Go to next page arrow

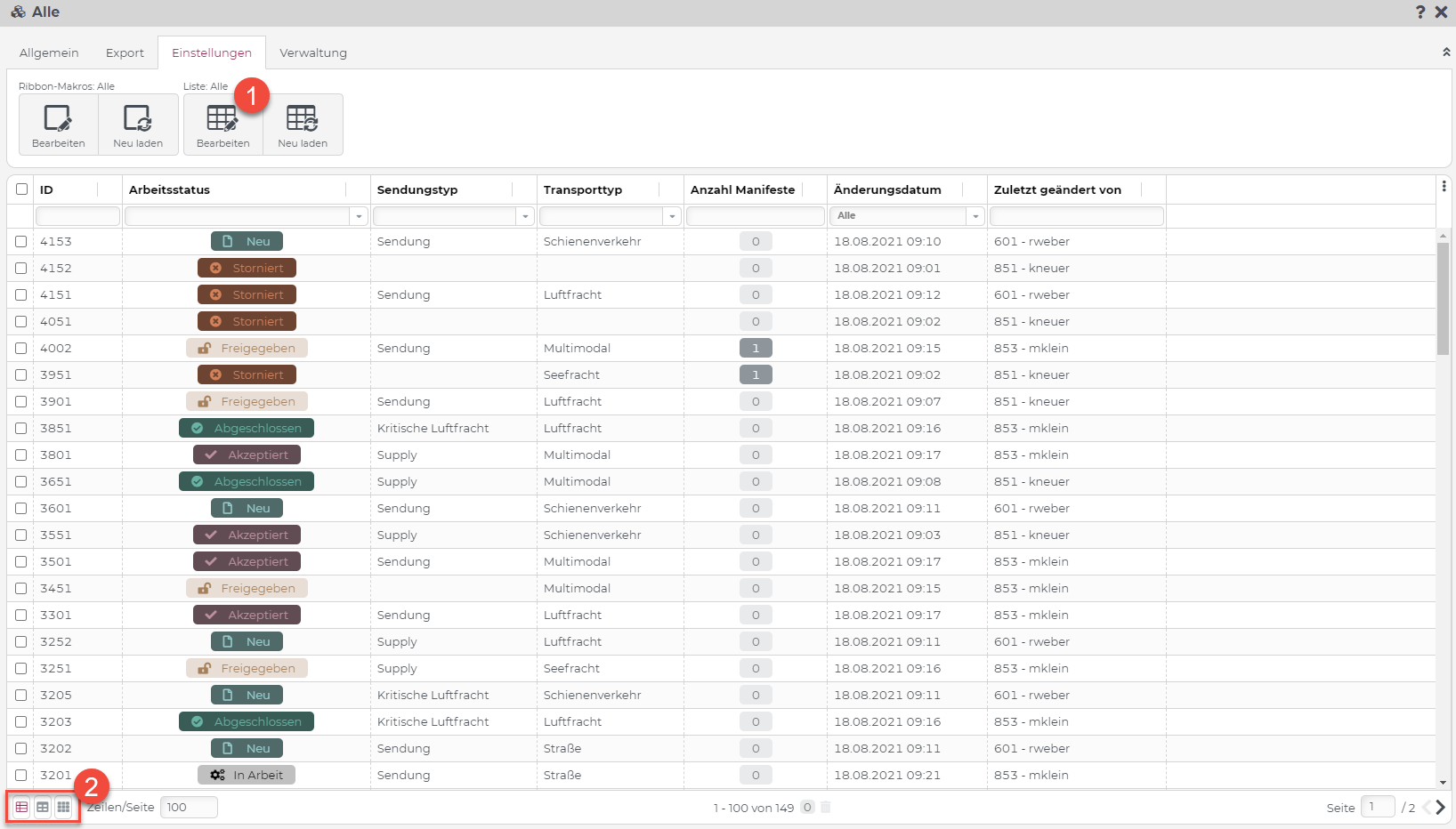point(1440,808)
